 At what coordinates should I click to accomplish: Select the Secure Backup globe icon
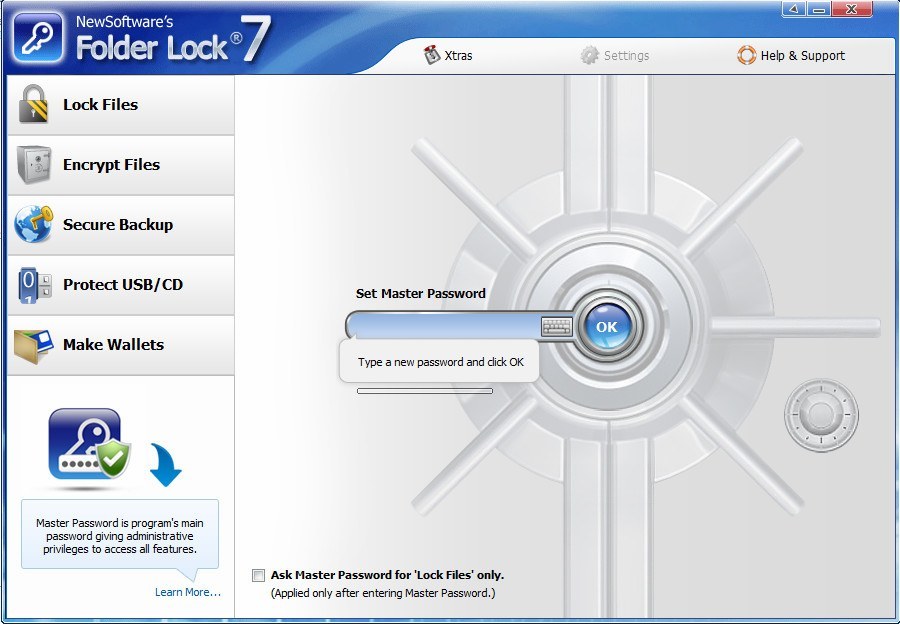(x=31, y=224)
